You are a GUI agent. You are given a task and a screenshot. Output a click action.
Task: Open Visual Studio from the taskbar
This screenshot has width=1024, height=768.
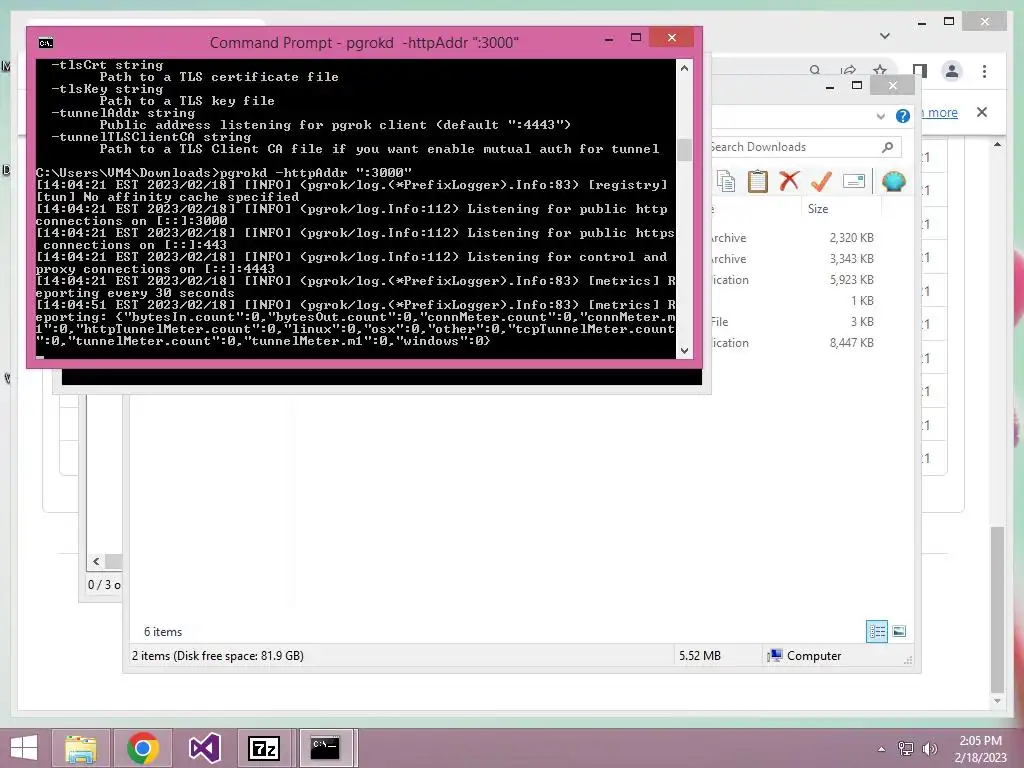[204, 748]
